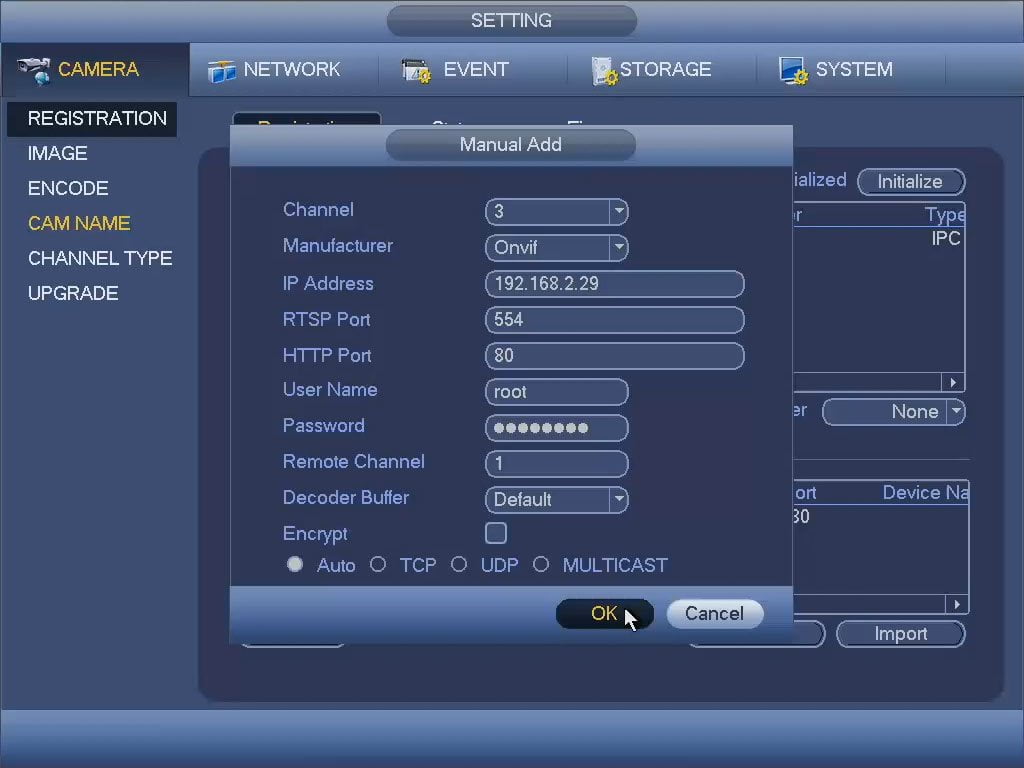Open the NETWORK settings tab

[x=291, y=69]
